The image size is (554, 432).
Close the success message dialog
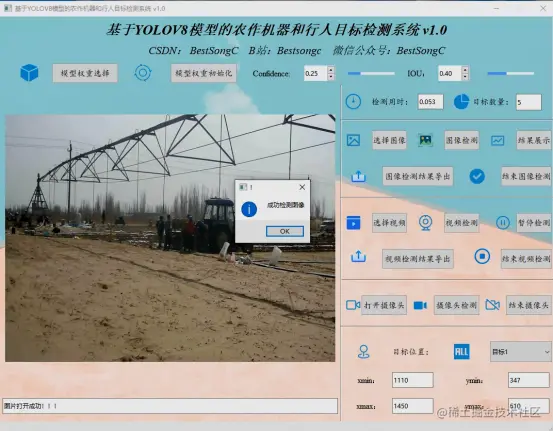click(x=302, y=187)
